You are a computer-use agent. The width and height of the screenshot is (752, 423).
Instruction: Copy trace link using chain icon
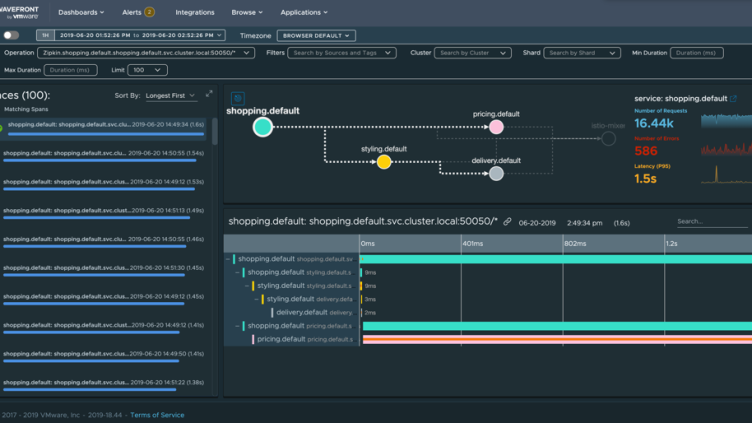click(x=508, y=221)
